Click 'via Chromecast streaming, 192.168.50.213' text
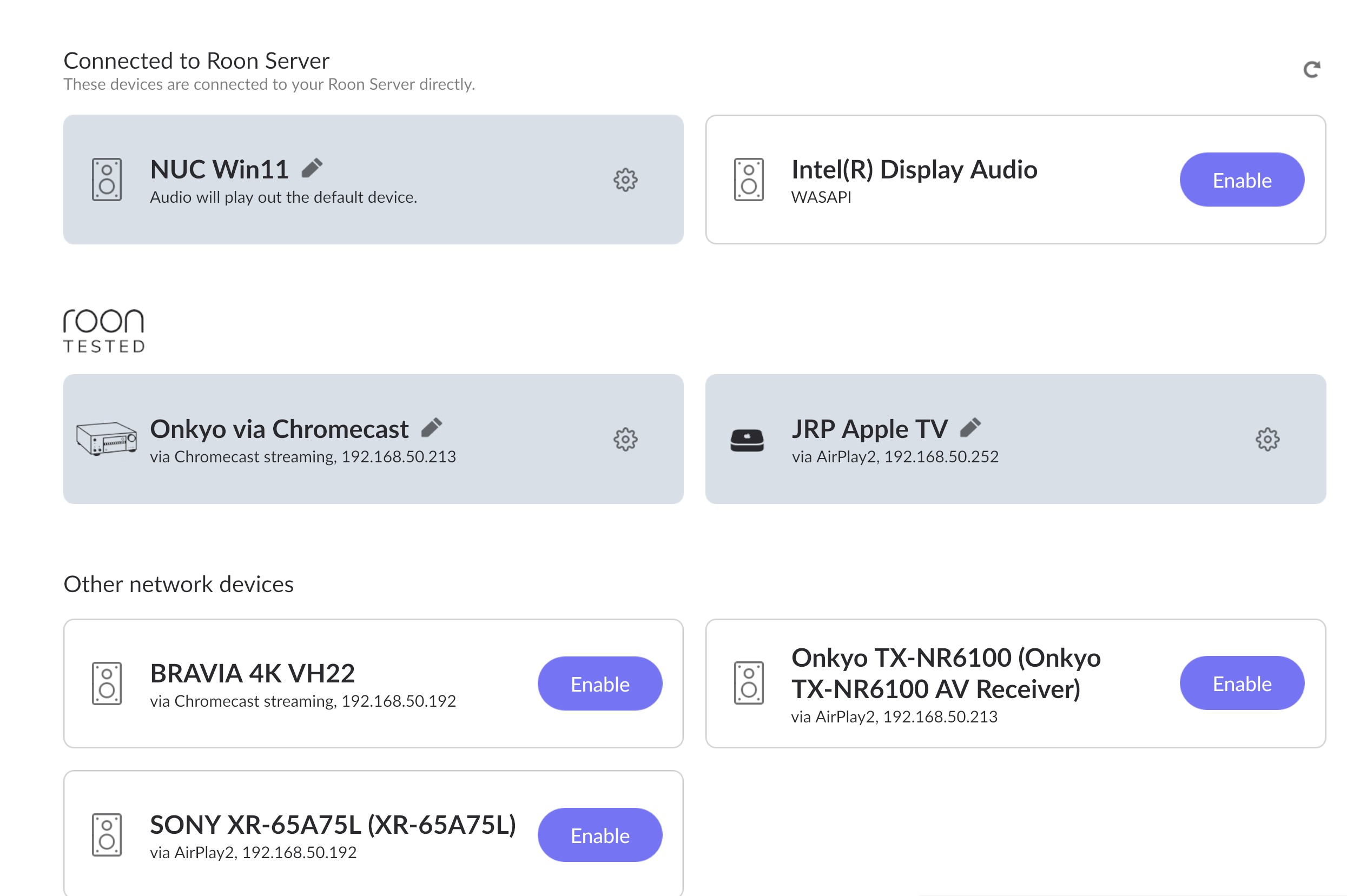This screenshot has width=1347, height=896. (303, 456)
